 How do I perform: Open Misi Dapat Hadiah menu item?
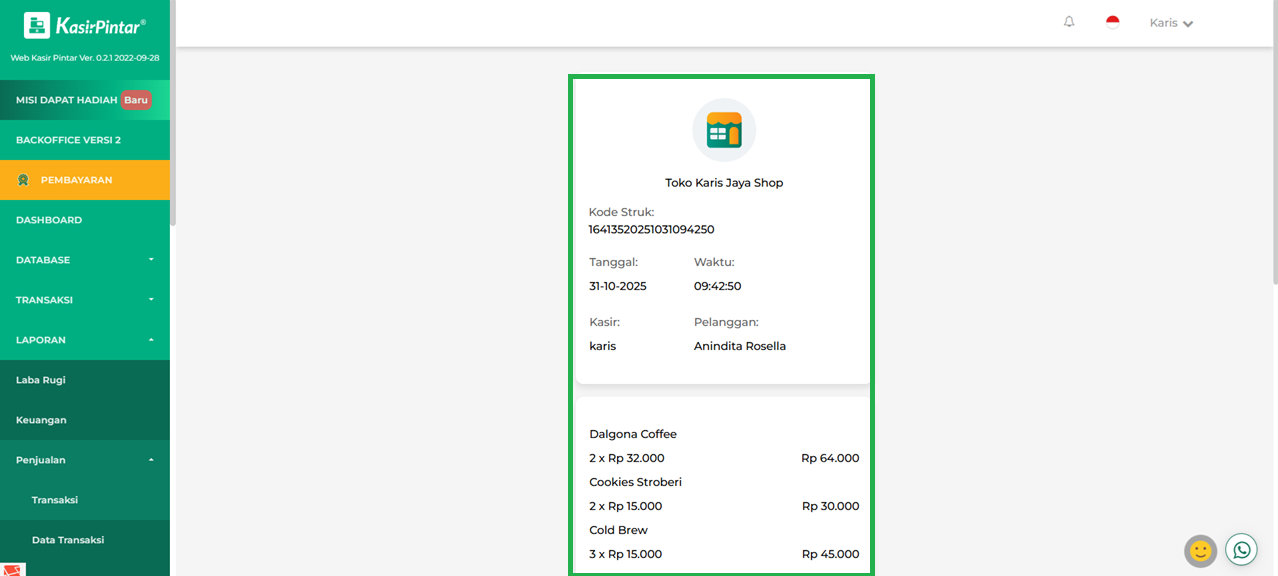coord(66,100)
